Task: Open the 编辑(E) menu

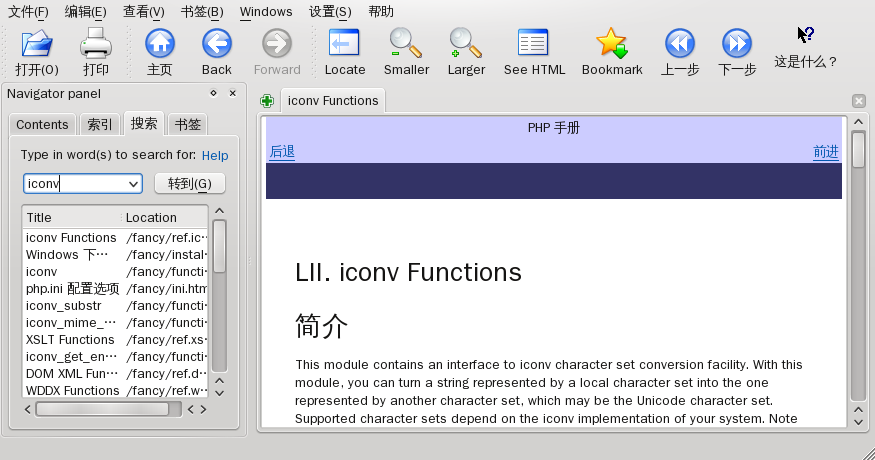Action: [85, 12]
